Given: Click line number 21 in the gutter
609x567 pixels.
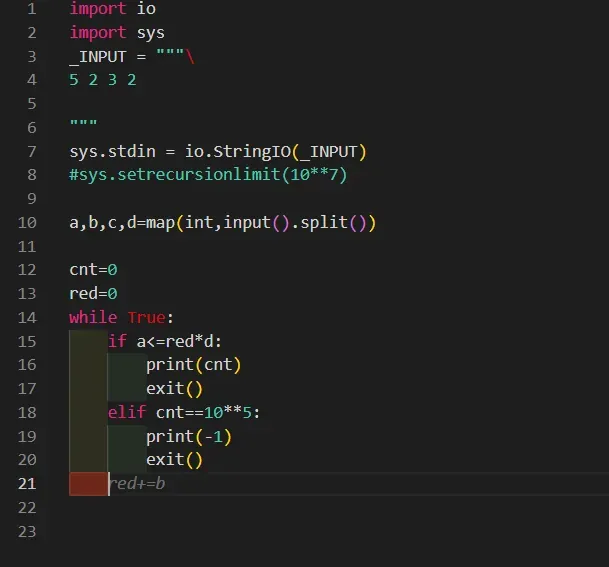Looking at the screenshot, I should pyautogui.click(x=27, y=484).
